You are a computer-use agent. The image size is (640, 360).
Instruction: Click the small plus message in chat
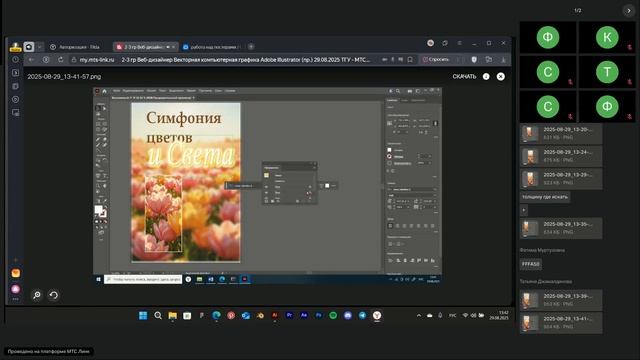coord(524,210)
